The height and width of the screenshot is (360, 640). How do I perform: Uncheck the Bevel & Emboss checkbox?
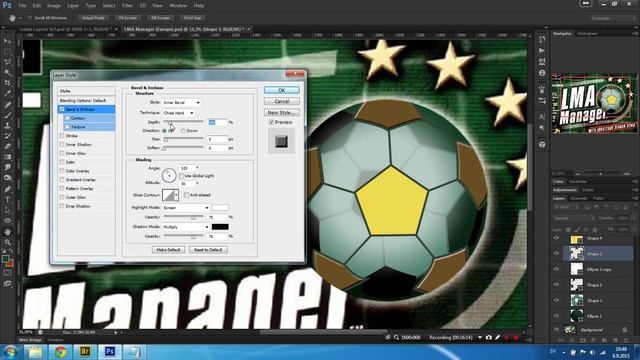coord(62,109)
